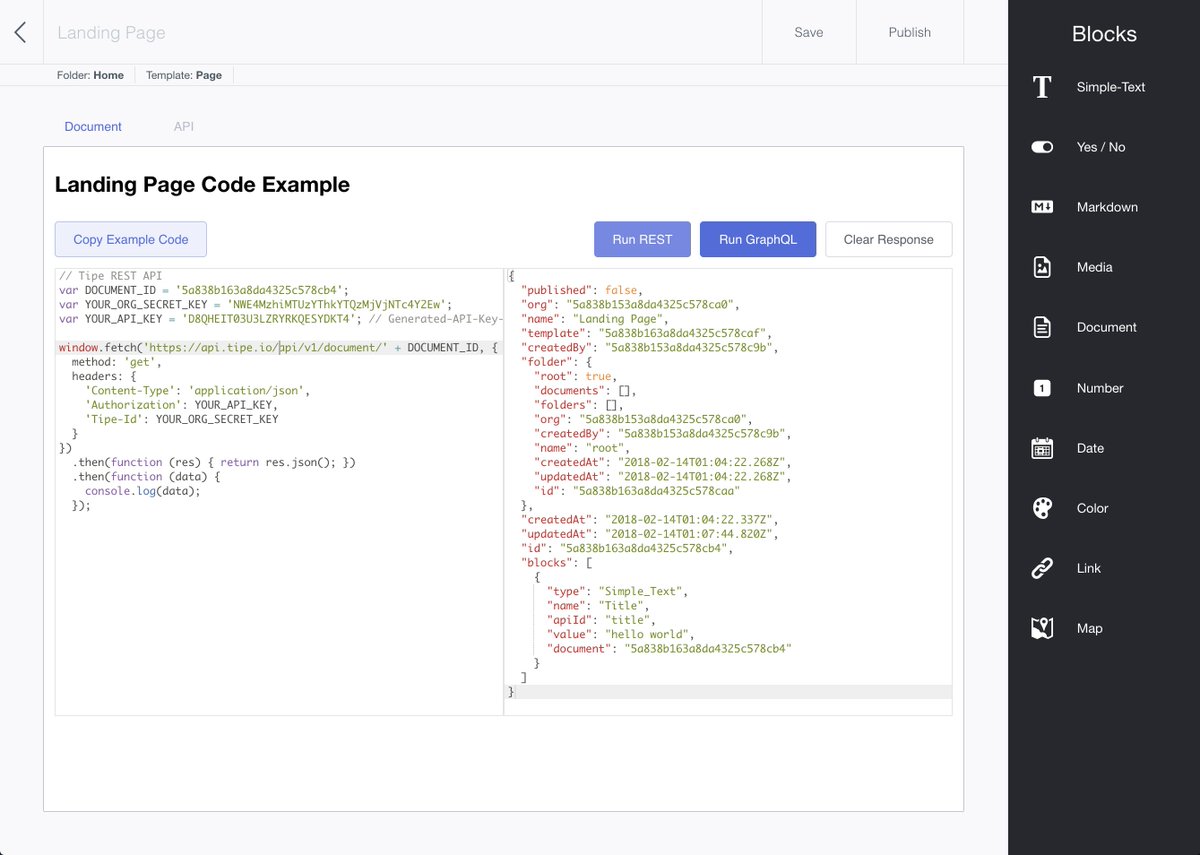Switch to the API tab
The image size is (1200, 855).
click(x=183, y=126)
